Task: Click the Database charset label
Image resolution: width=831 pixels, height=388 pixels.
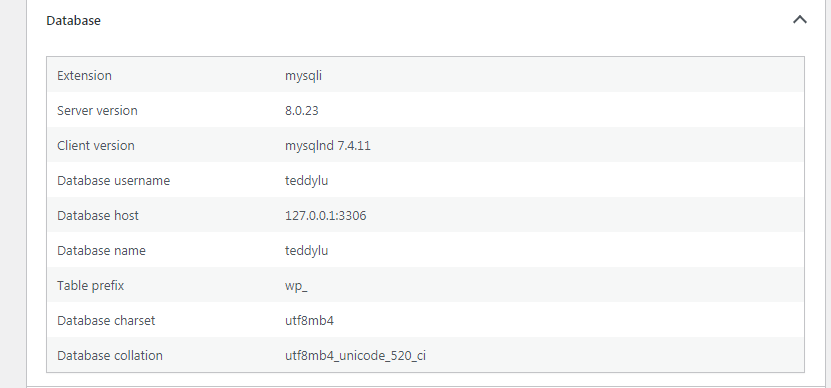Action: [x=106, y=320]
